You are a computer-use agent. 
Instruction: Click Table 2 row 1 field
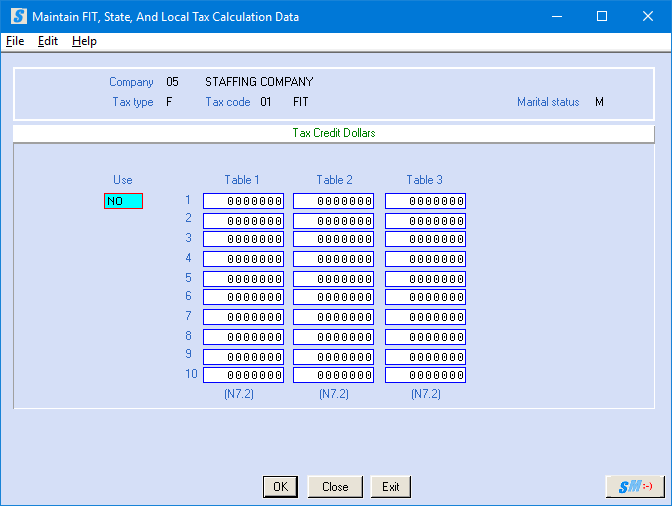333,201
